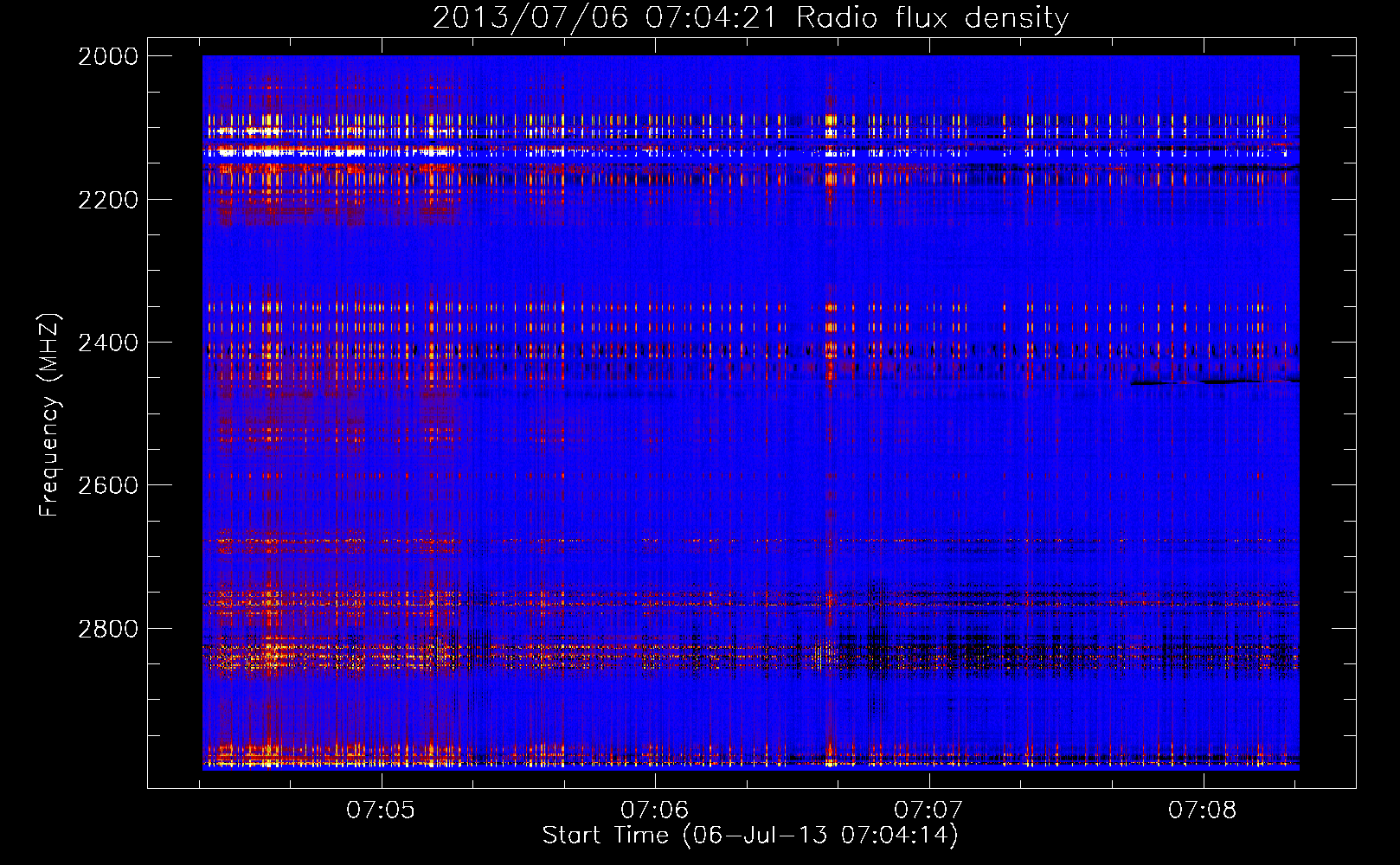Select the 2000 frequency tick label
1400x865 pixels.
[x=108, y=56]
